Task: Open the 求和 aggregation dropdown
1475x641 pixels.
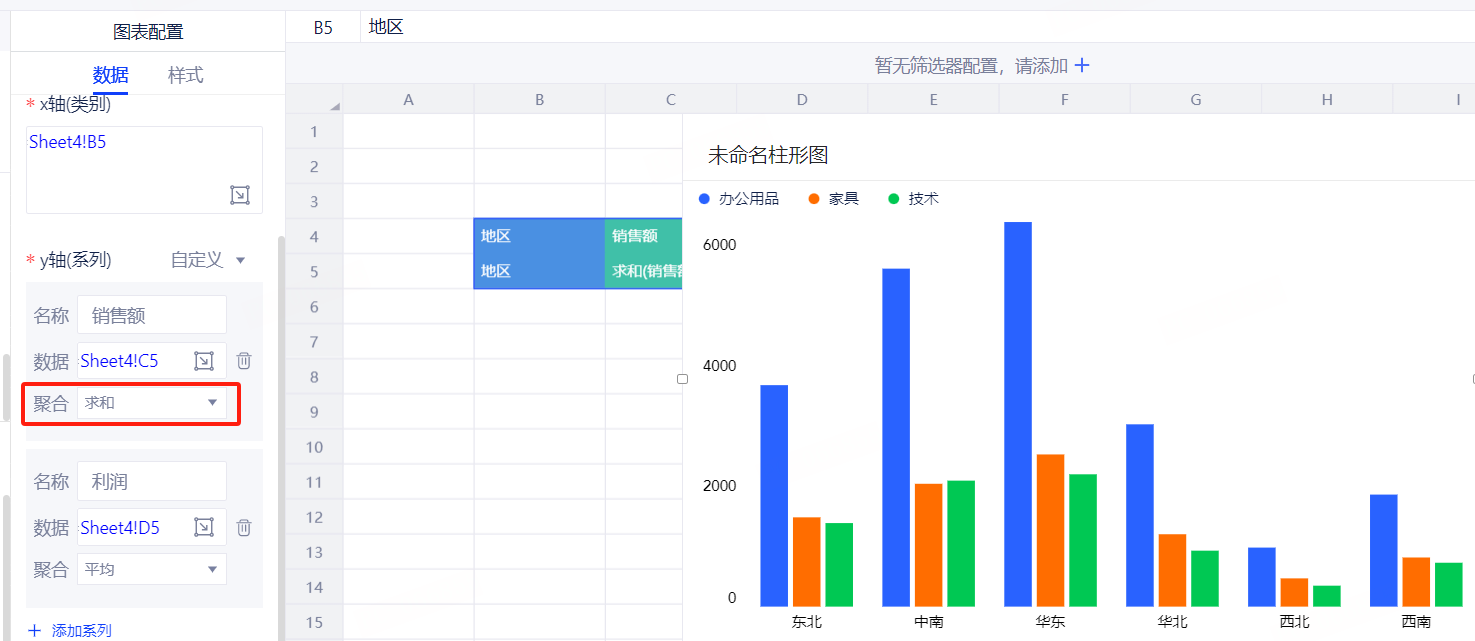Action: (x=152, y=403)
